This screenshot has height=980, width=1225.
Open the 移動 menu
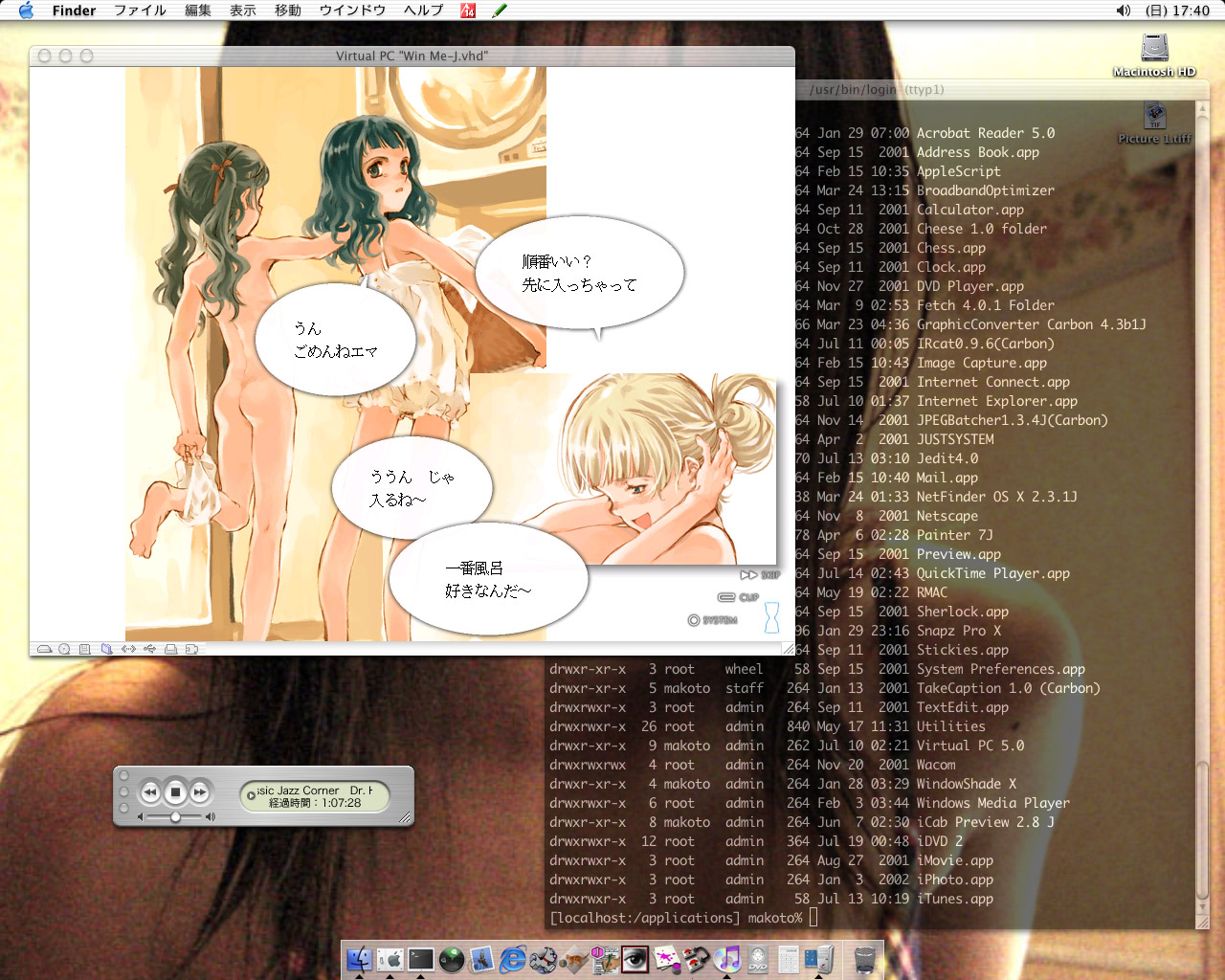coord(288,11)
